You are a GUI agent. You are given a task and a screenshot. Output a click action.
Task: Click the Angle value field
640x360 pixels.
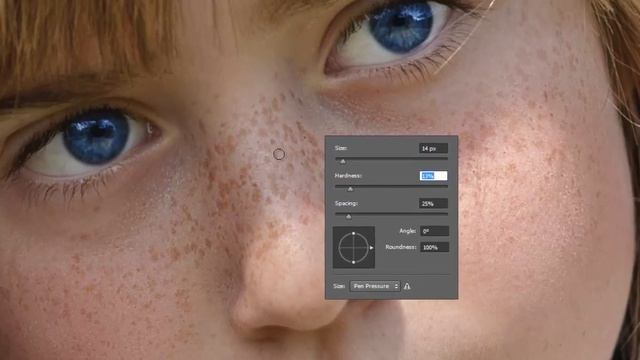coord(434,231)
